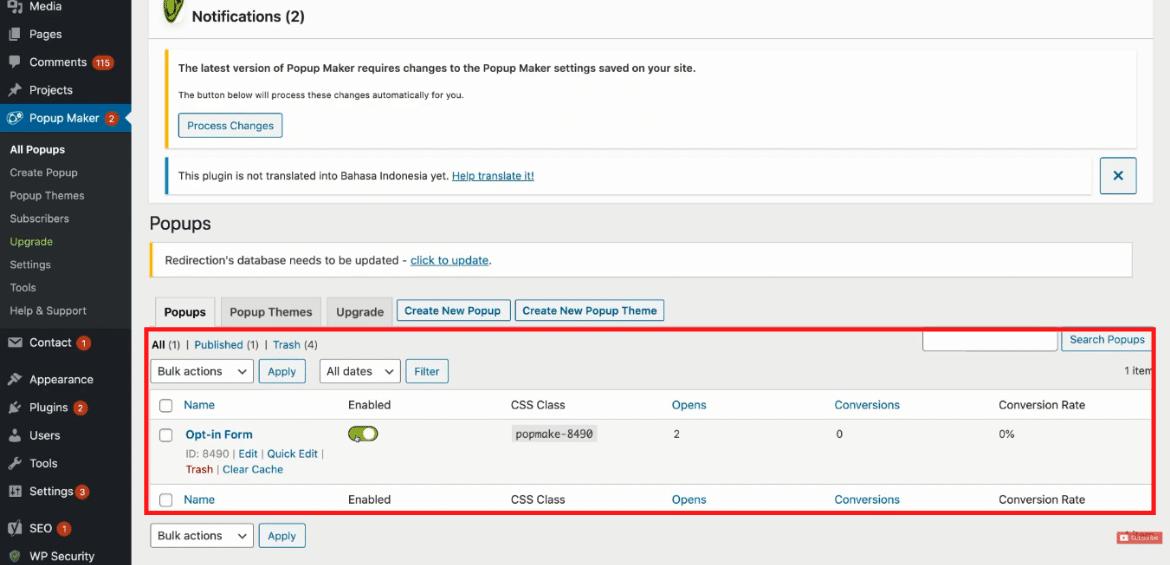Click the Popup Maker badge showing 2

[111, 118]
